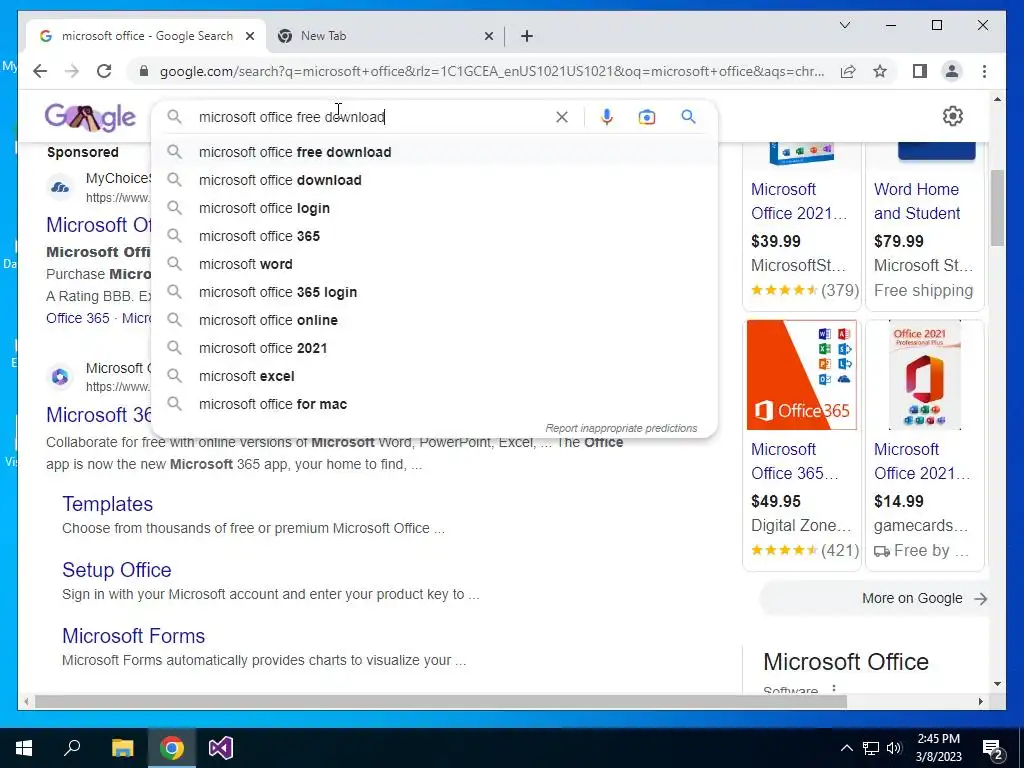The image size is (1024, 768).
Task: Select the microsoft office Google Search tab
Action: coord(146,37)
